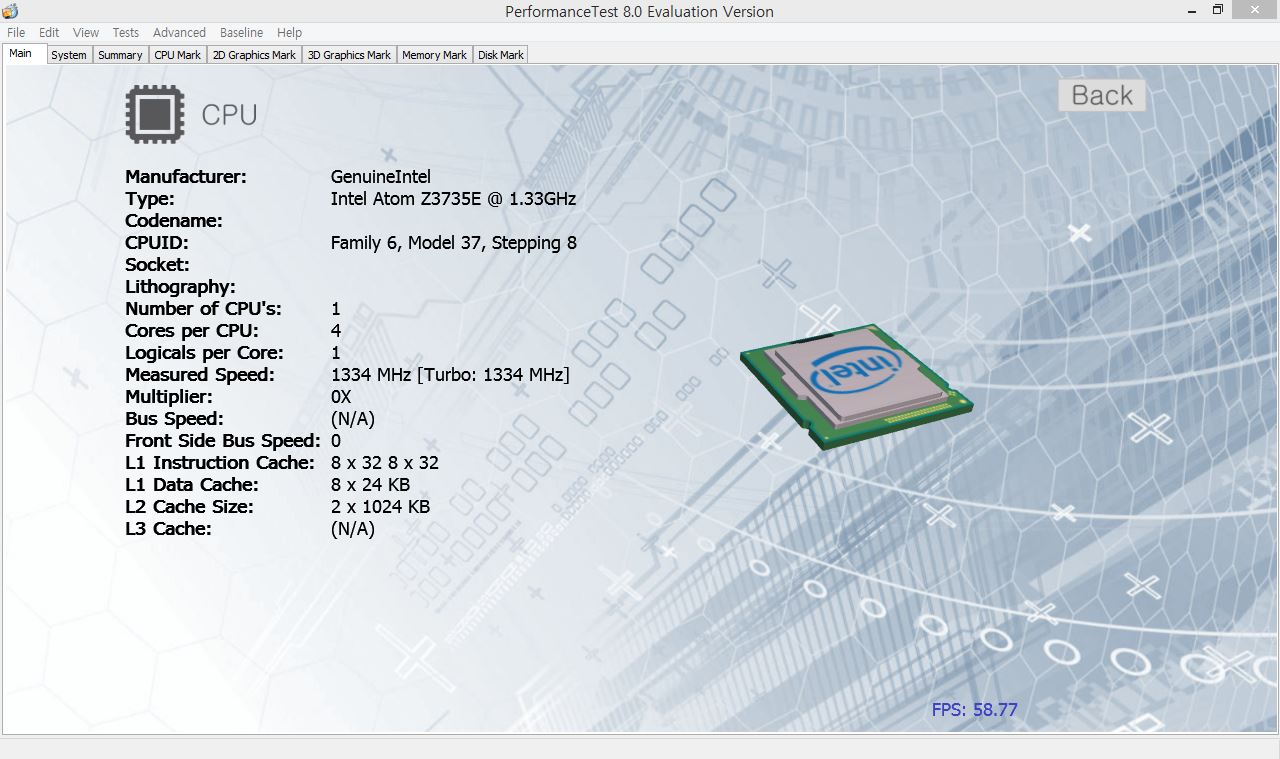Open the File menu
Viewport: 1280px width, 759px height.
click(x=16, y=32)
